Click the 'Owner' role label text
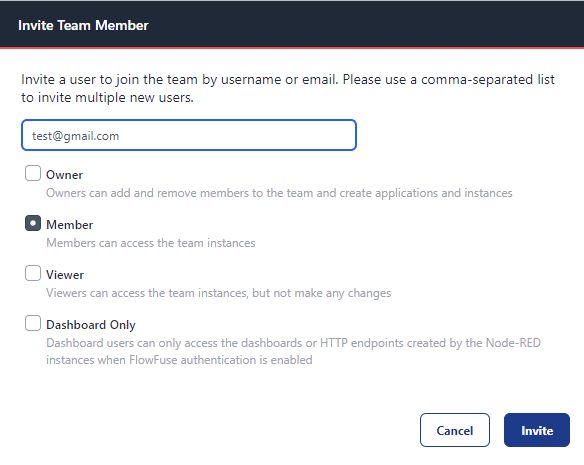The height and width of the screenshot is (465, 584). point(64,175)
